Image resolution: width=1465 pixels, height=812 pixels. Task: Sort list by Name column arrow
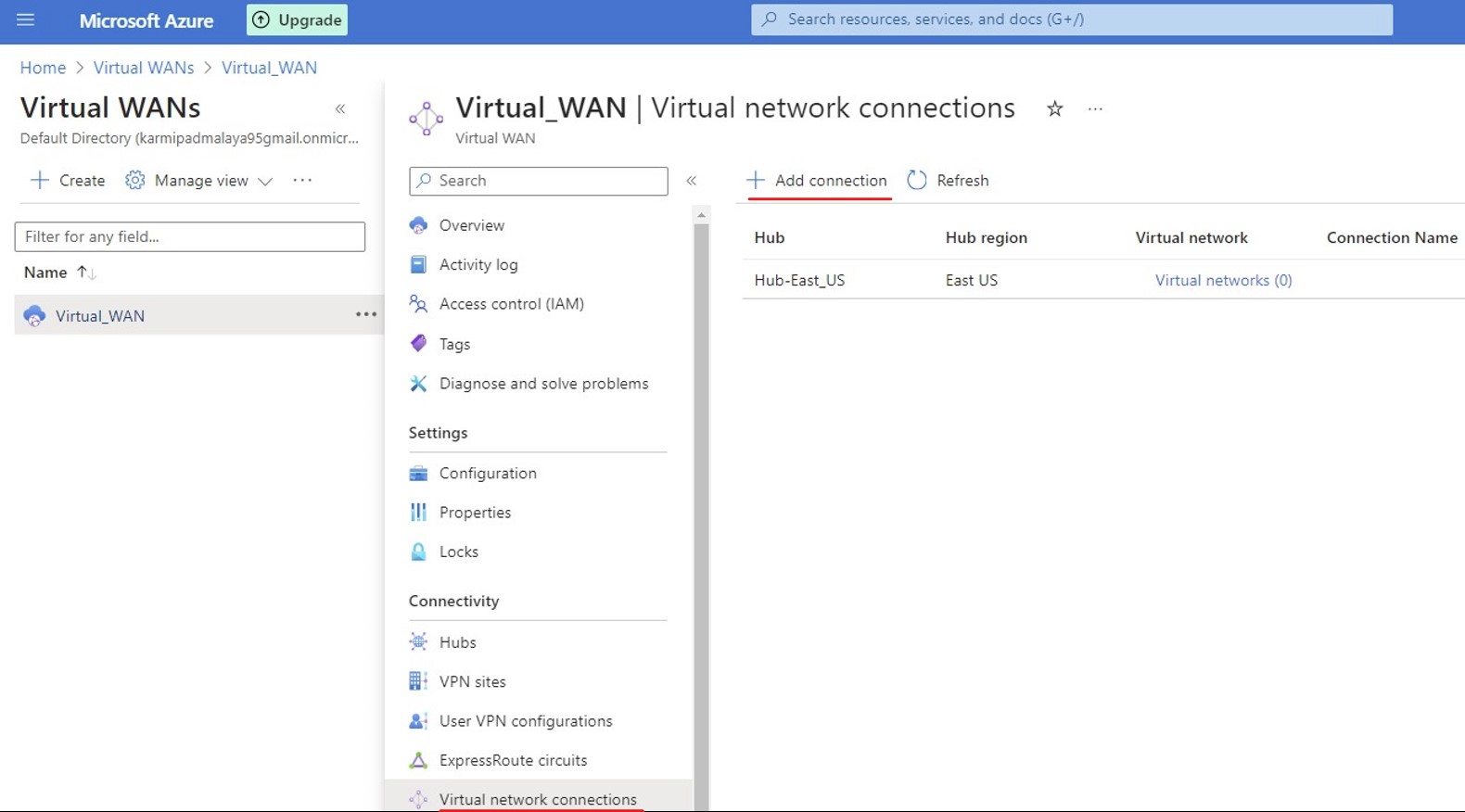pyautogui.click(x=86, y=273)
